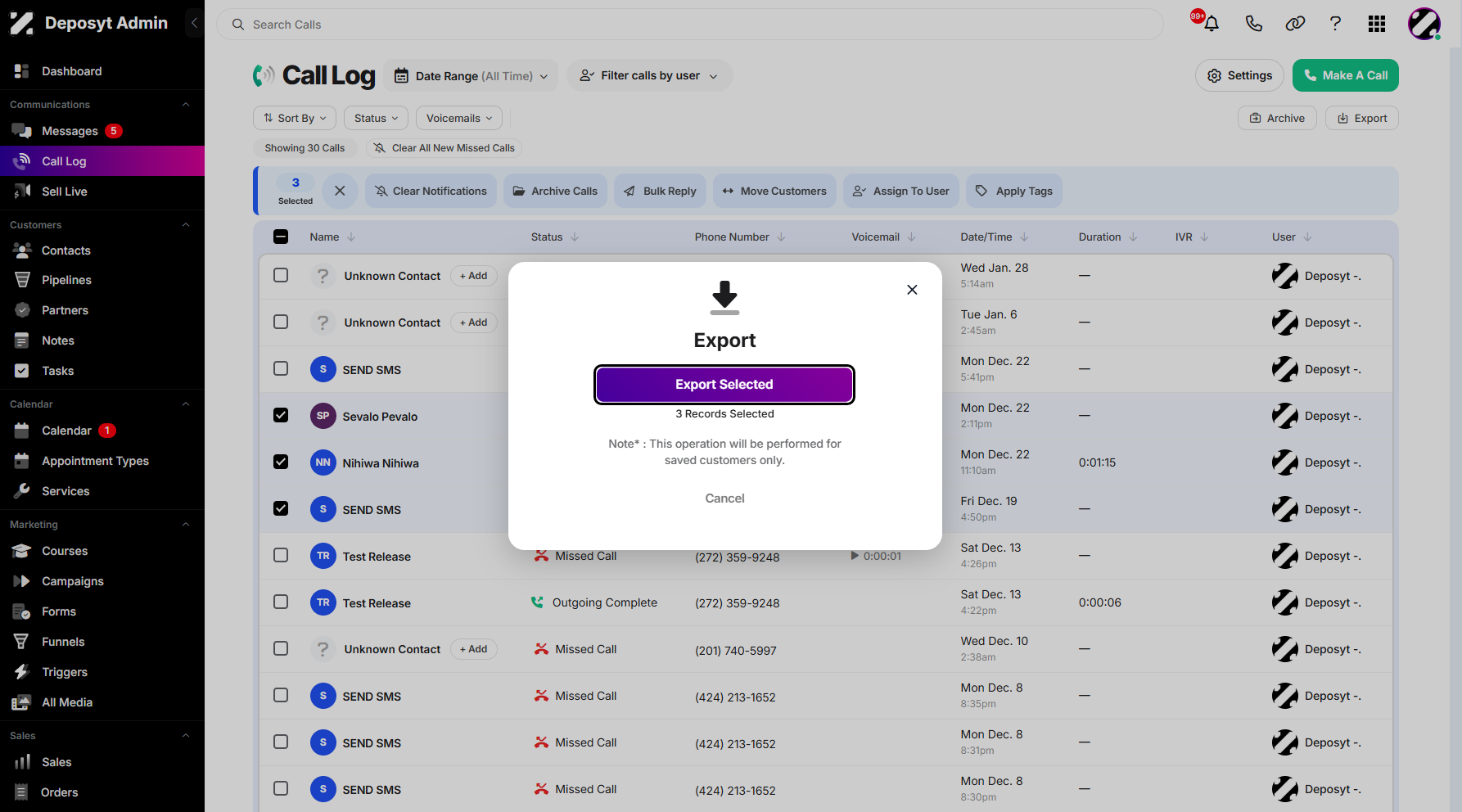Open the help question mark icon
Screen dimensions: 1462x812
pyautogui.click(x=1335, y=24)
